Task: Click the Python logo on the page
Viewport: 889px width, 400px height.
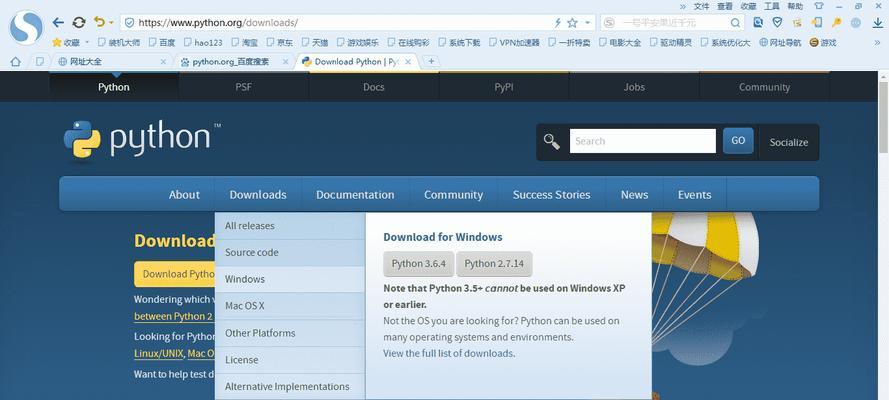Action: click(142, 139)
